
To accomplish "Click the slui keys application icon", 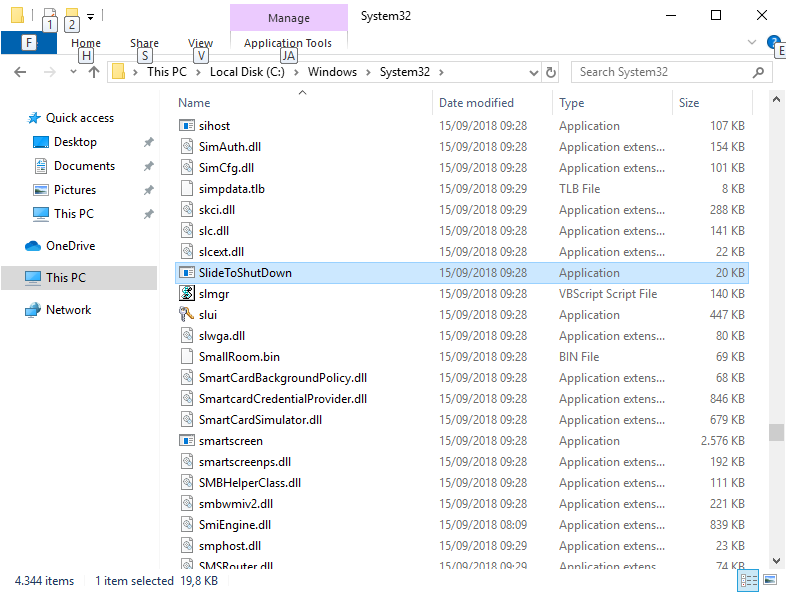I will click(186, 314).
